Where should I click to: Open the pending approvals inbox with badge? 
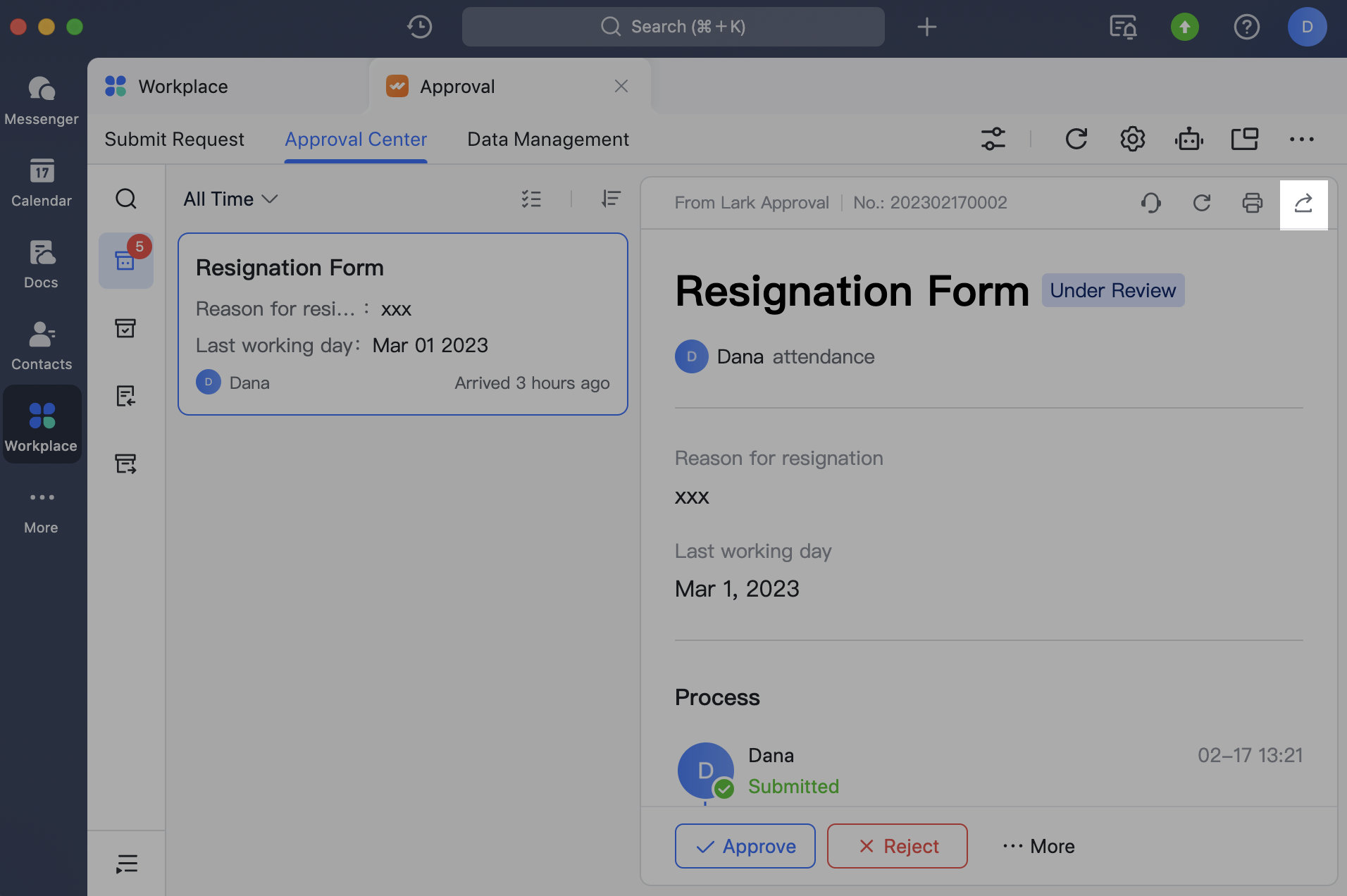coord(126,261)
